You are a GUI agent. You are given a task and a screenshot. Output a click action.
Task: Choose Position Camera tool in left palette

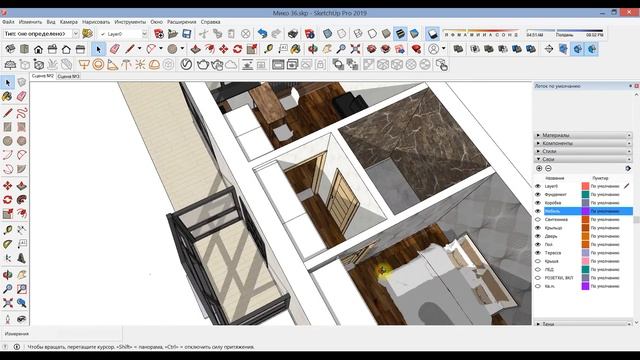click(8, 318)
